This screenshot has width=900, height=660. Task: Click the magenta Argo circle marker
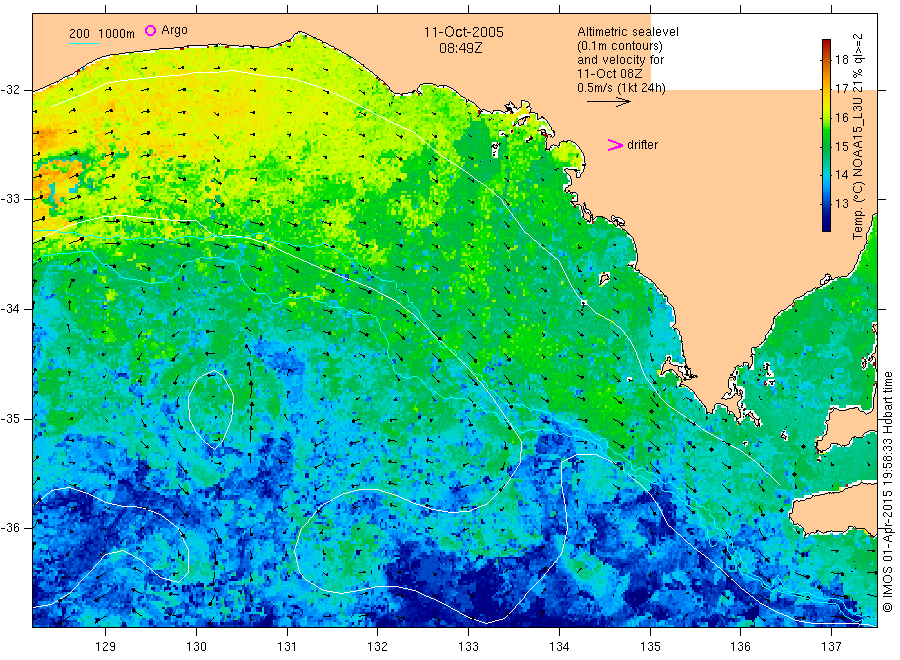pyautogui.click(x=150, y=30)
